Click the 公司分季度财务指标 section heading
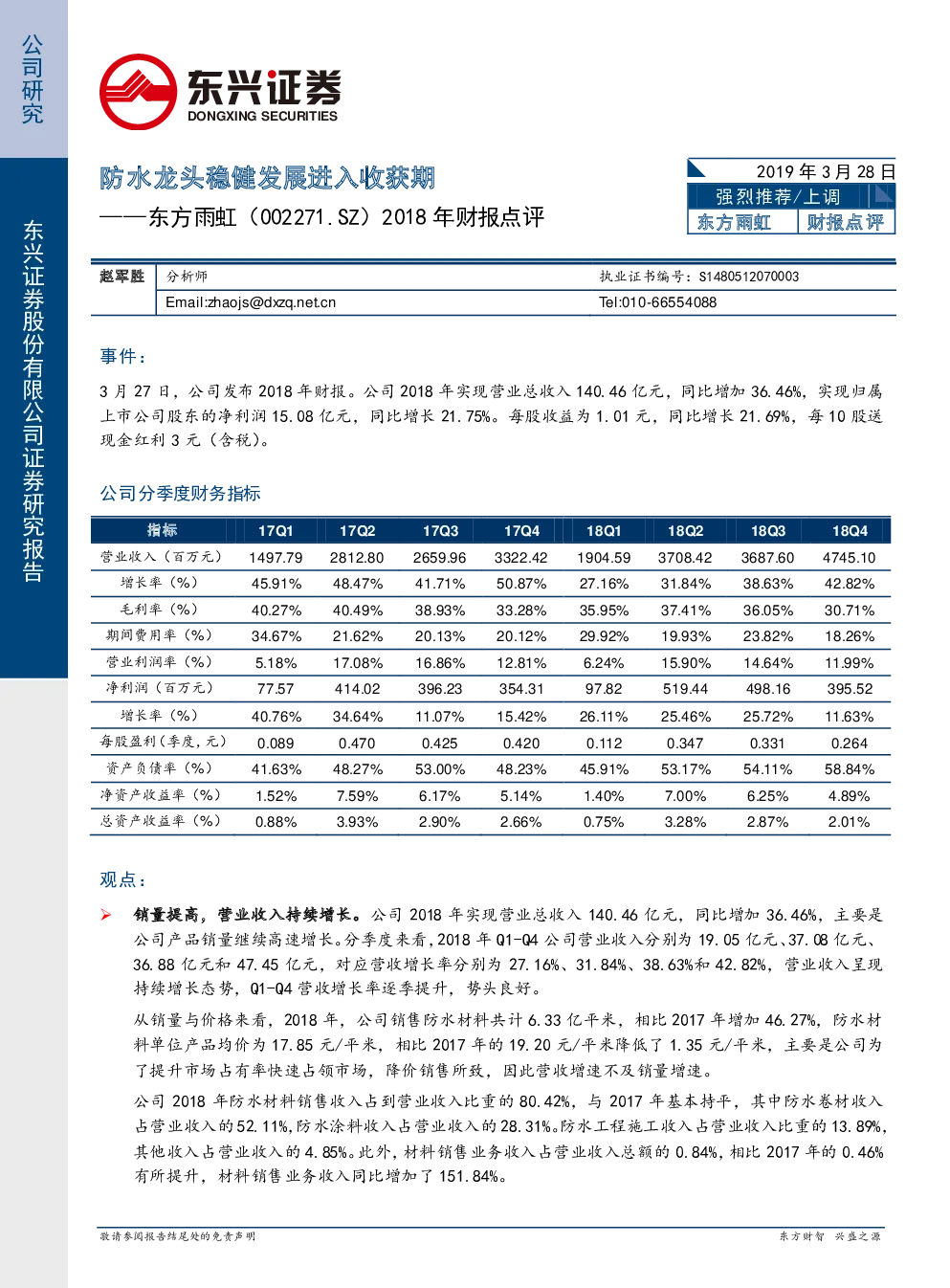Image resolution: width=950 pixels, height=1288 pixels. tap(181, 494)
